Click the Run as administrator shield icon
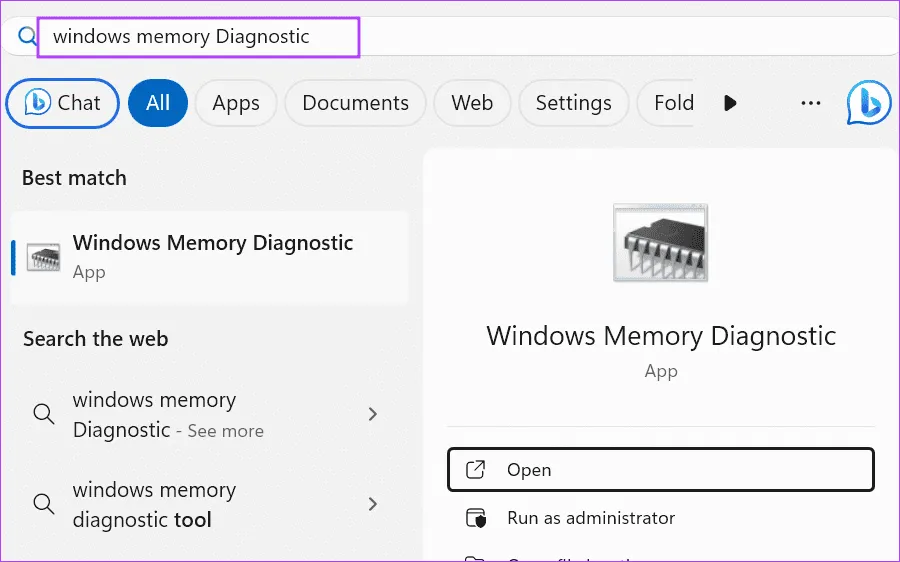 point(477,518)
